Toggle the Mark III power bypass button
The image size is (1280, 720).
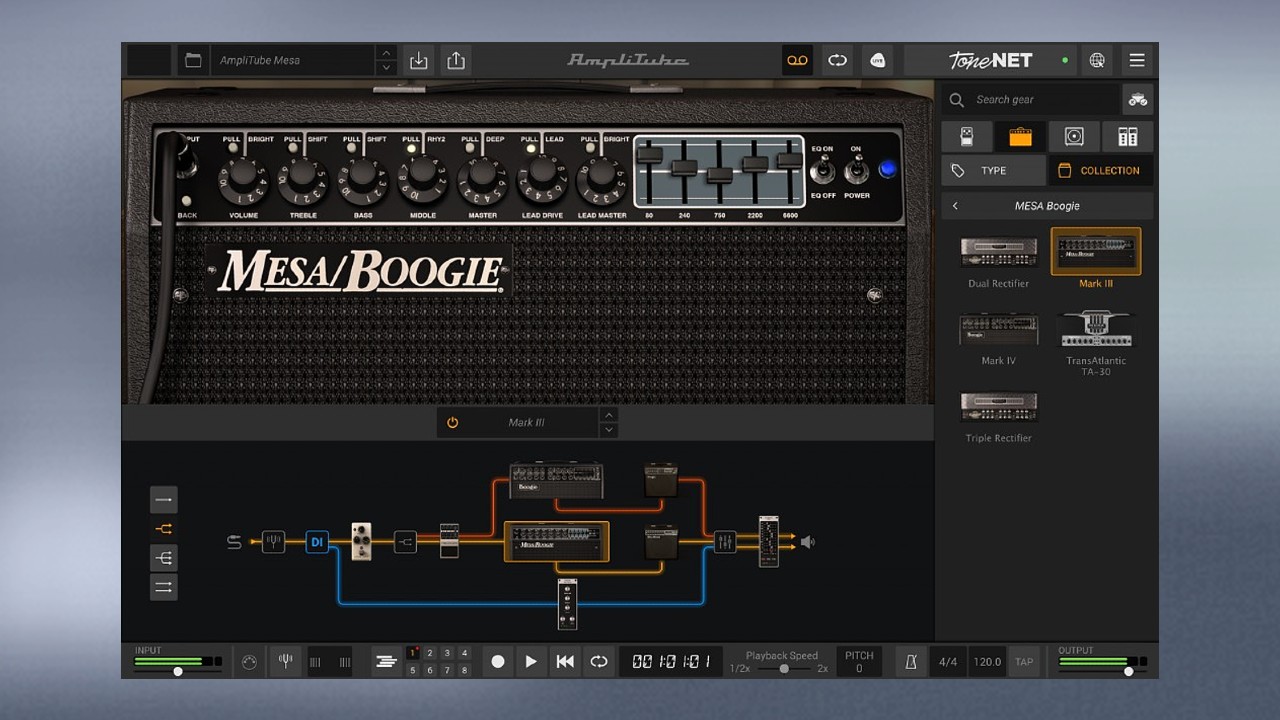[x=452, y=423]
